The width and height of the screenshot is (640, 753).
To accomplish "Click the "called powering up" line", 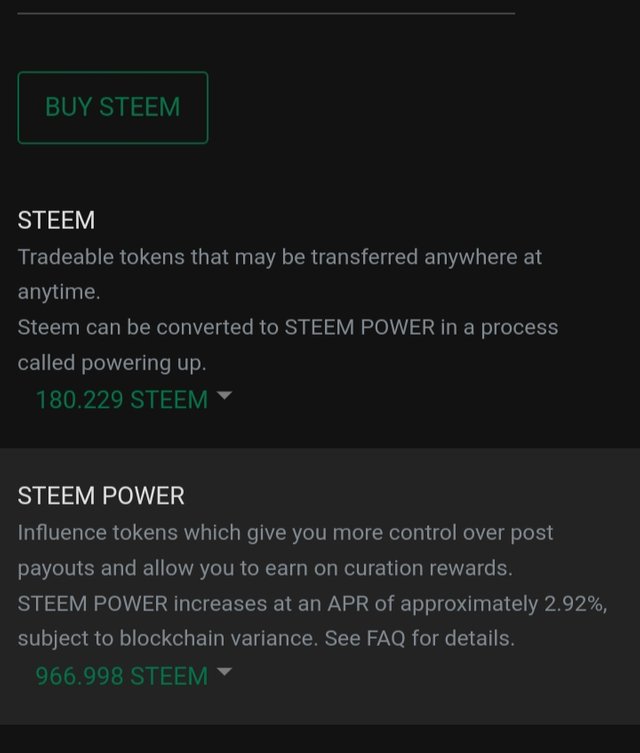I will (x=111, y=363).
